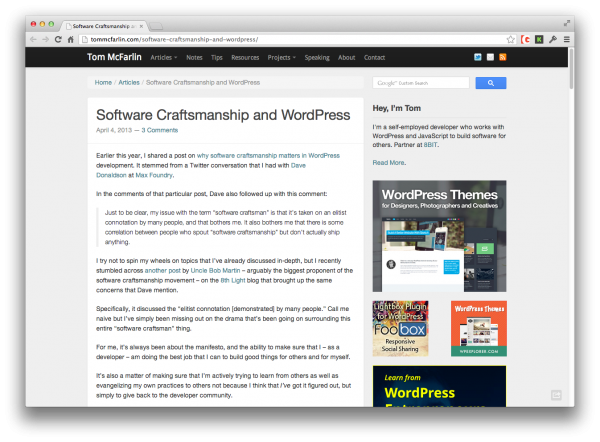Close the Software Craftsmanship browser tab
600x442 pixels.
point(141,26)
